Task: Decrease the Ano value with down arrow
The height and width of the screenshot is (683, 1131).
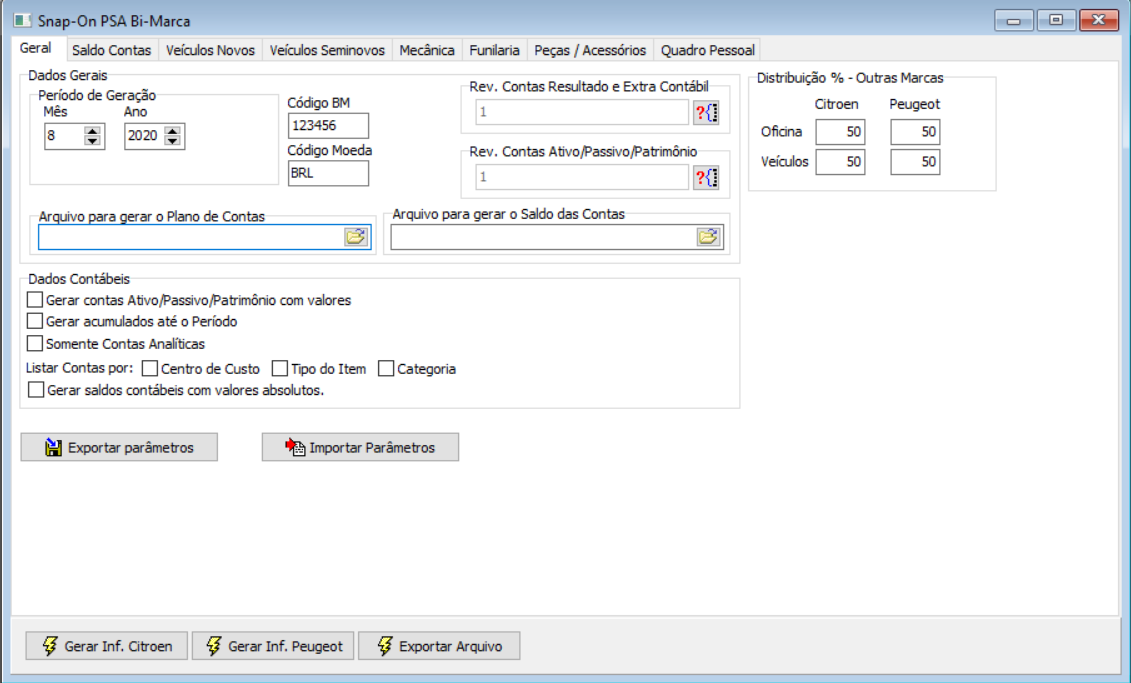Action: click(172, 141)
